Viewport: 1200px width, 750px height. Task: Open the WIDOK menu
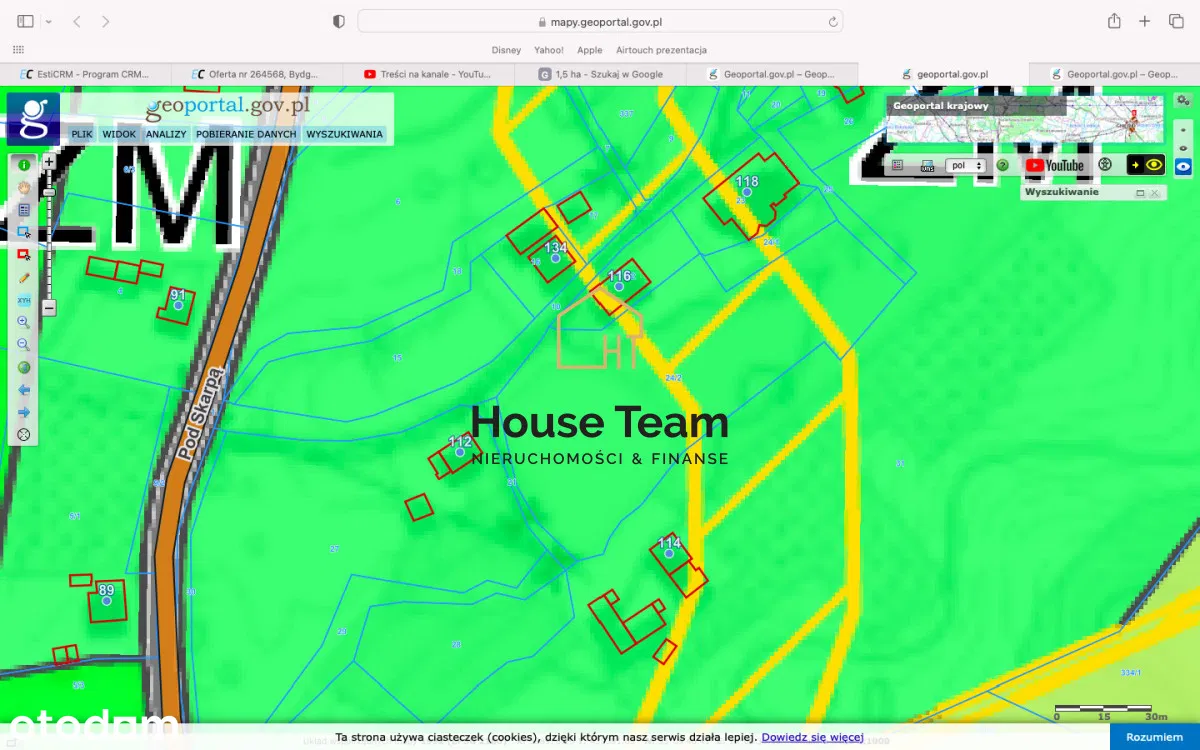coord(119,134)
